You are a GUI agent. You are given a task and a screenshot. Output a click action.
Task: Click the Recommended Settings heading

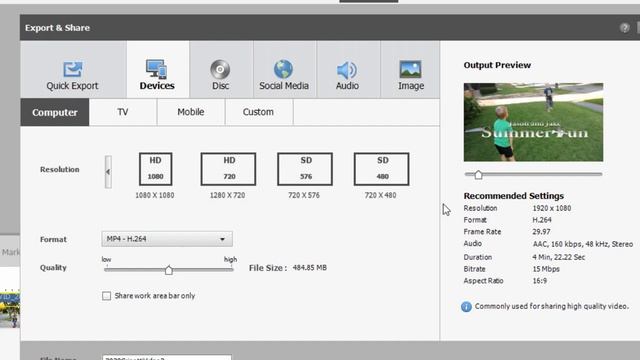click(513, 196)
